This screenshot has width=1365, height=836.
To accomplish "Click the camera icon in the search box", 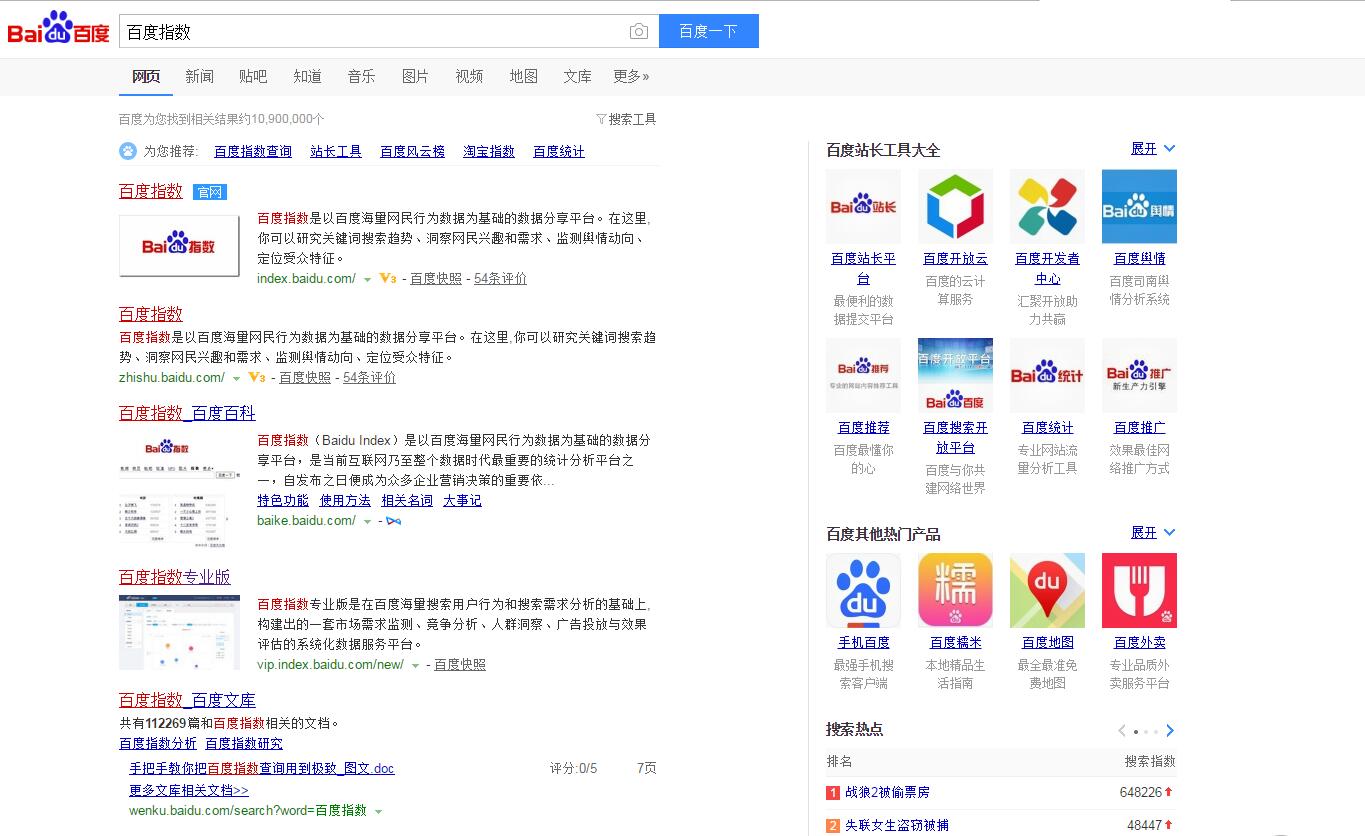I will pyautogui.click(x=638, y=31).
